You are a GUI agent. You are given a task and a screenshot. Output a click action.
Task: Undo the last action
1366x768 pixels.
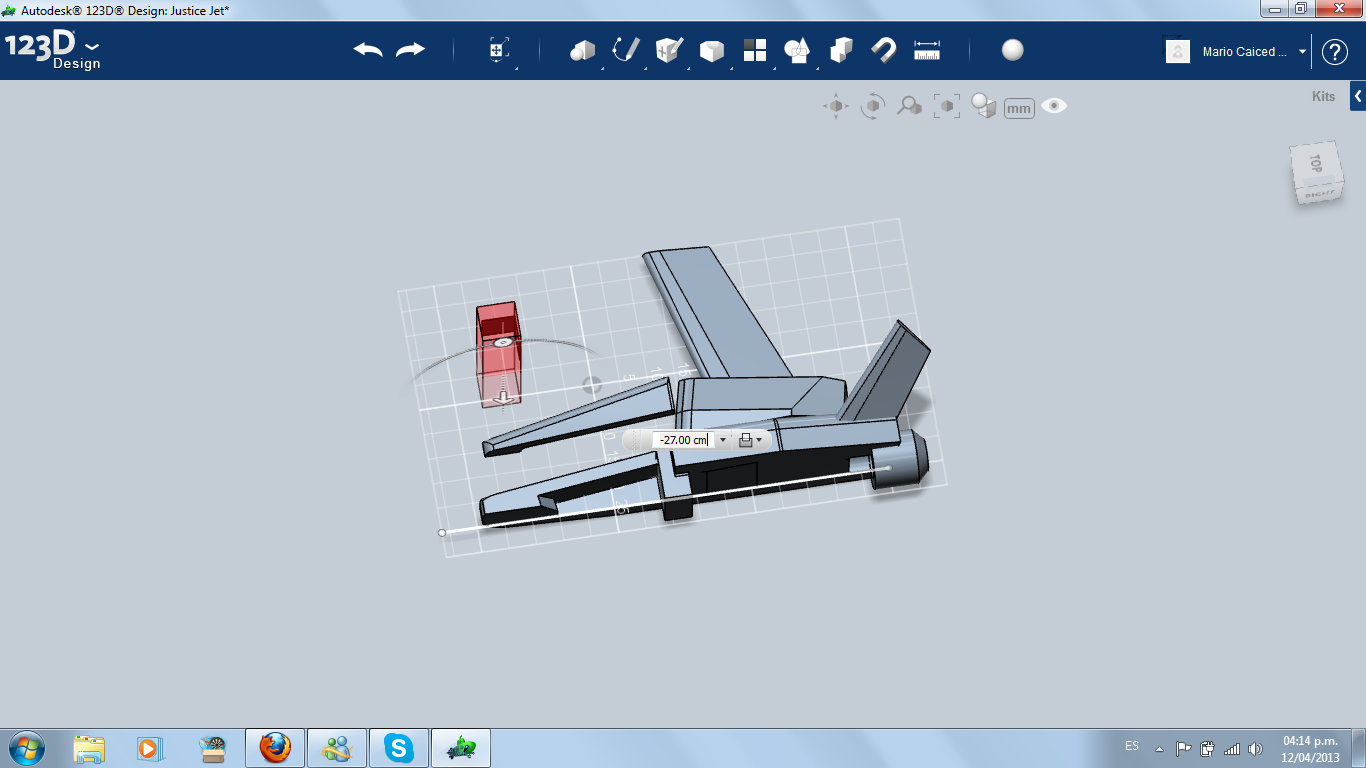coord(368,50)
